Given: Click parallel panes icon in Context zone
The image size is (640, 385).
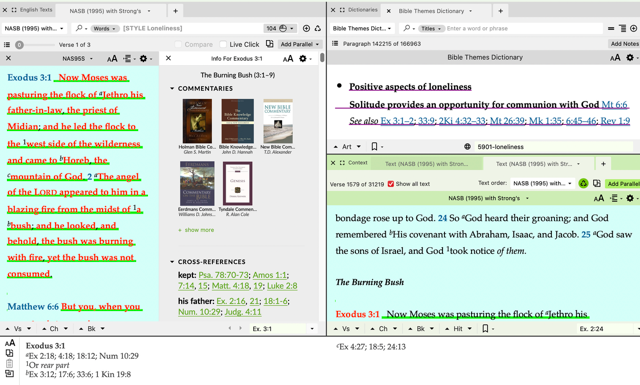Looking at the screenshot, I should (x=597, y=183).
